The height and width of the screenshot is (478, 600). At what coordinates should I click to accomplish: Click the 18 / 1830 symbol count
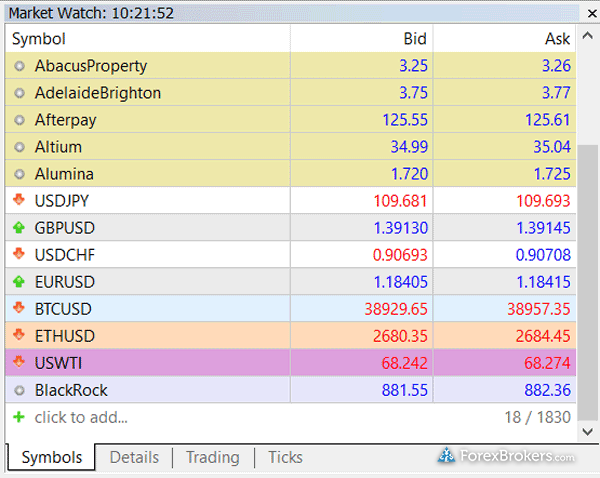pos(538,417)
